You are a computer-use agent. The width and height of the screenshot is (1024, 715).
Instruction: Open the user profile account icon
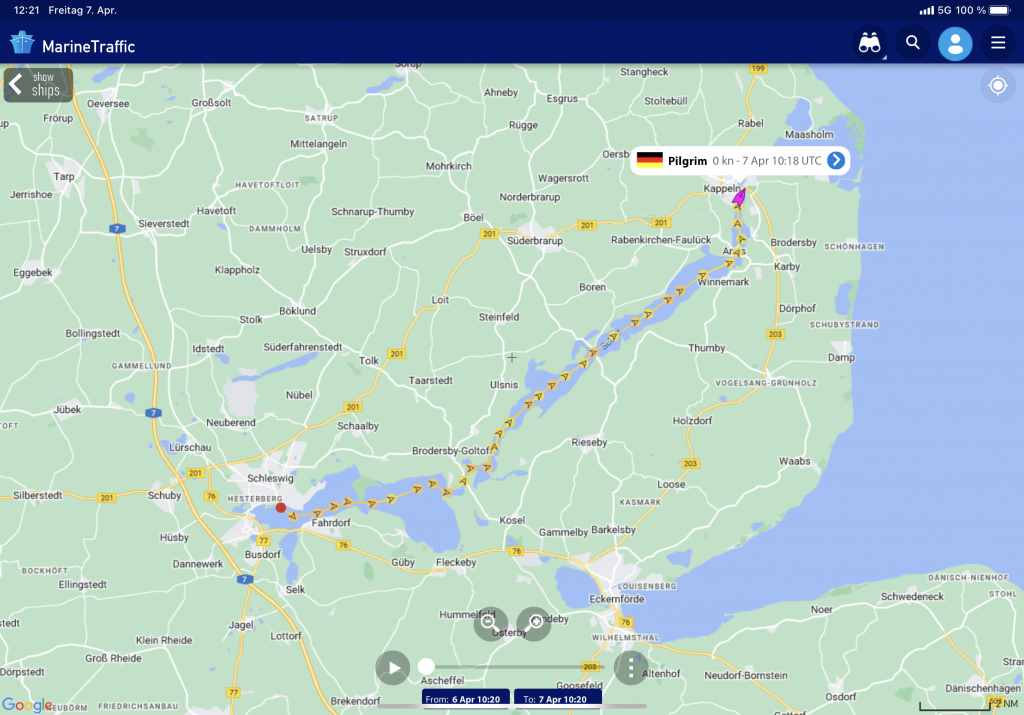955,43
